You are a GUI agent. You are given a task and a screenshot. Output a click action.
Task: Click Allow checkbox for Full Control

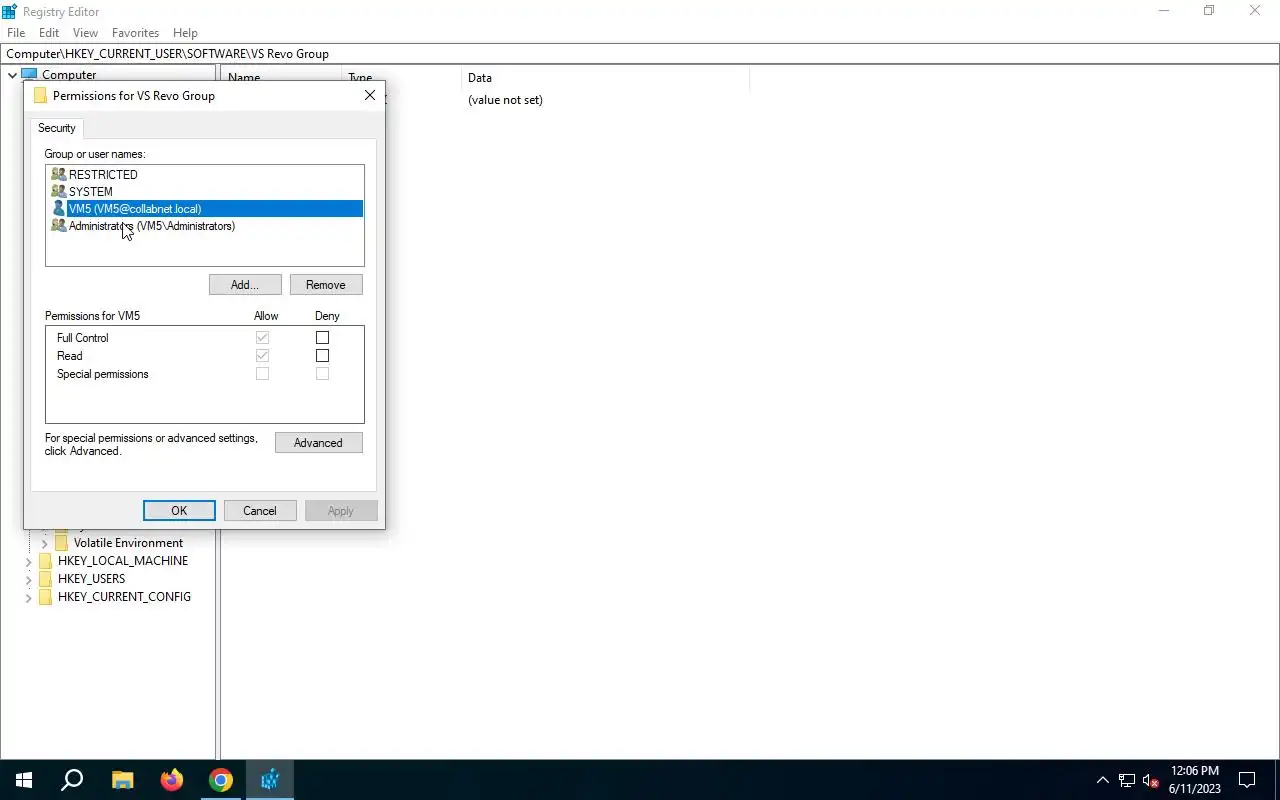[262, 338]
